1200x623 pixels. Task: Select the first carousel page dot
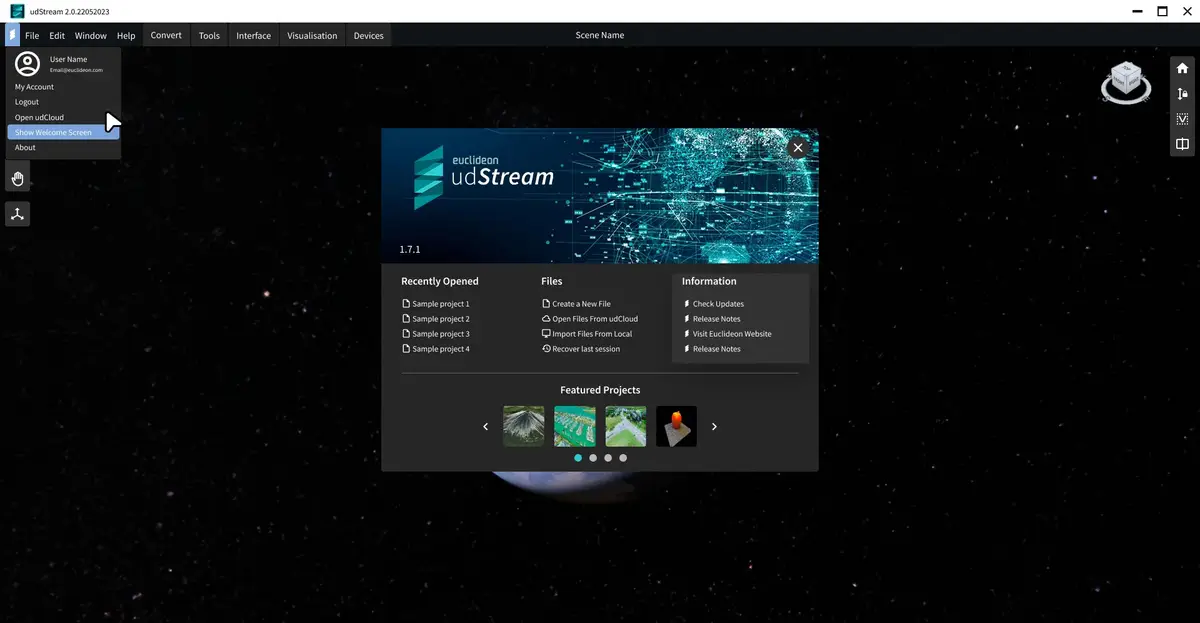pos(578,457)
